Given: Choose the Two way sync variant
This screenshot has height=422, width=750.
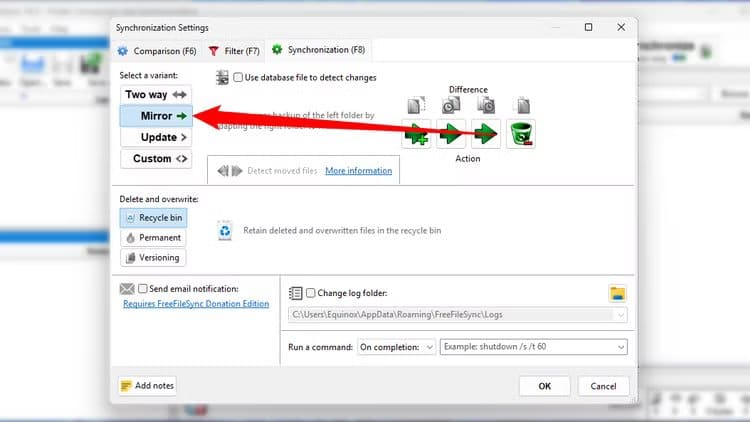Looking at the screenshot, I should [x=156, y=95].
